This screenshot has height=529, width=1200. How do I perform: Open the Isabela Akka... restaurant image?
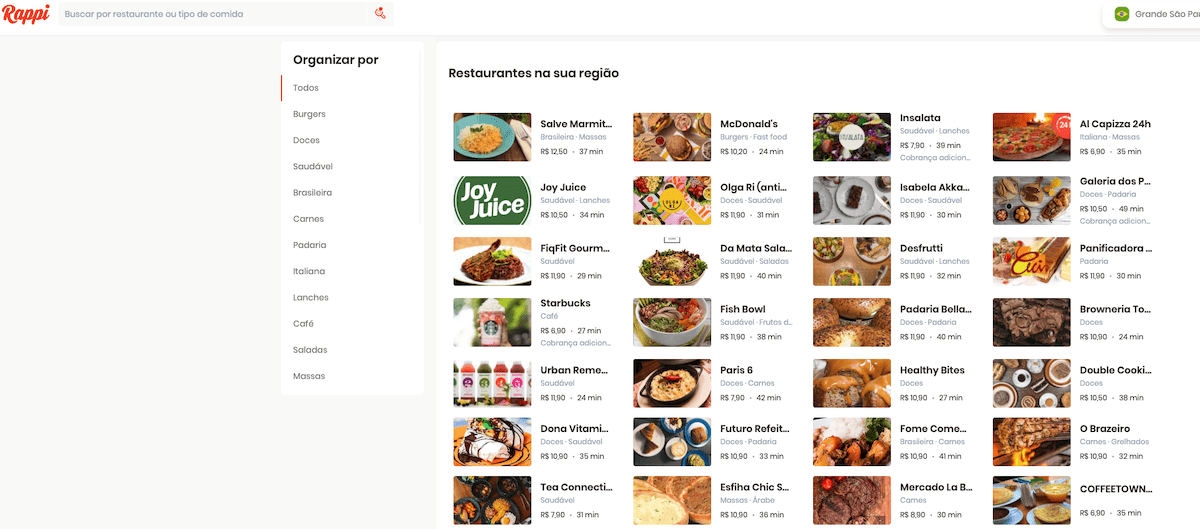[852, 200]
